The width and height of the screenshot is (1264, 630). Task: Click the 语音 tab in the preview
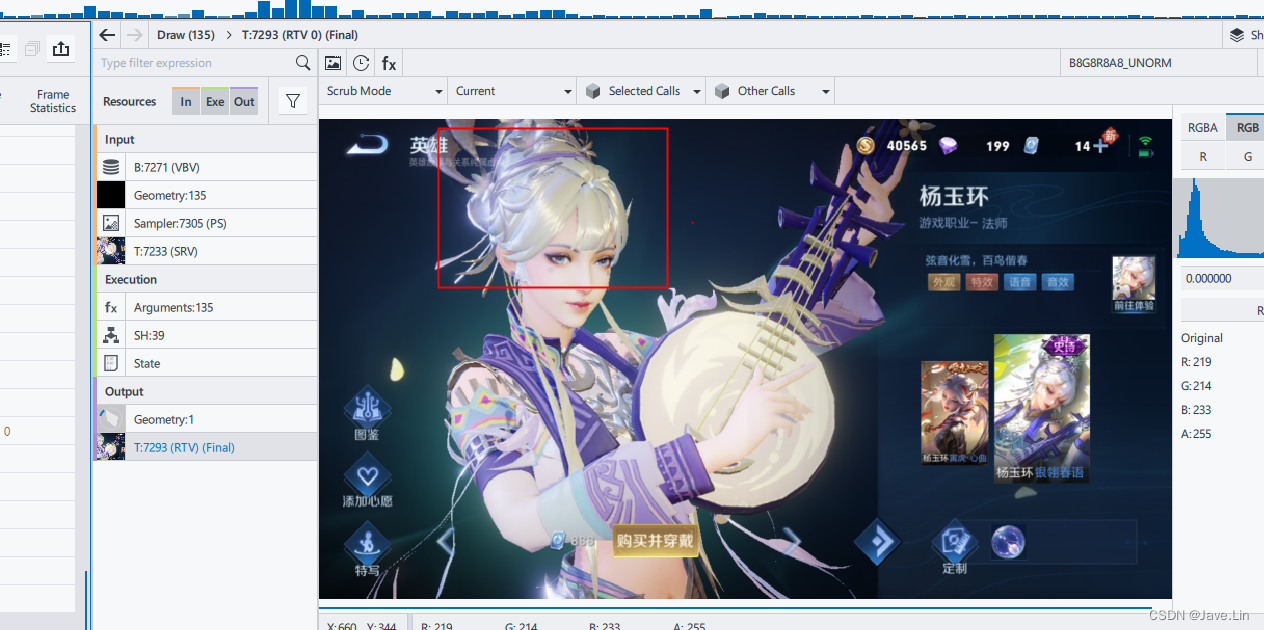tap(1020, 282)
